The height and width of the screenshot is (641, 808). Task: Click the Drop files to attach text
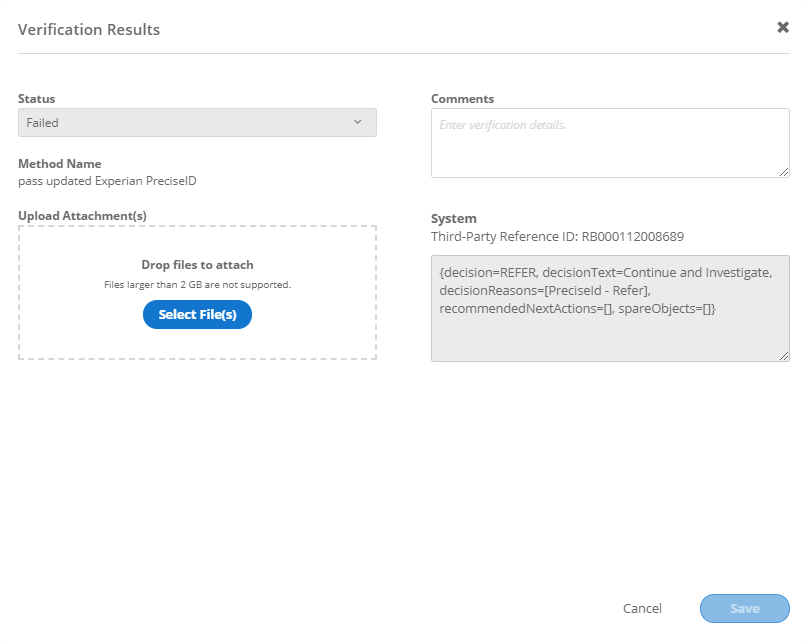pos(197,265)
